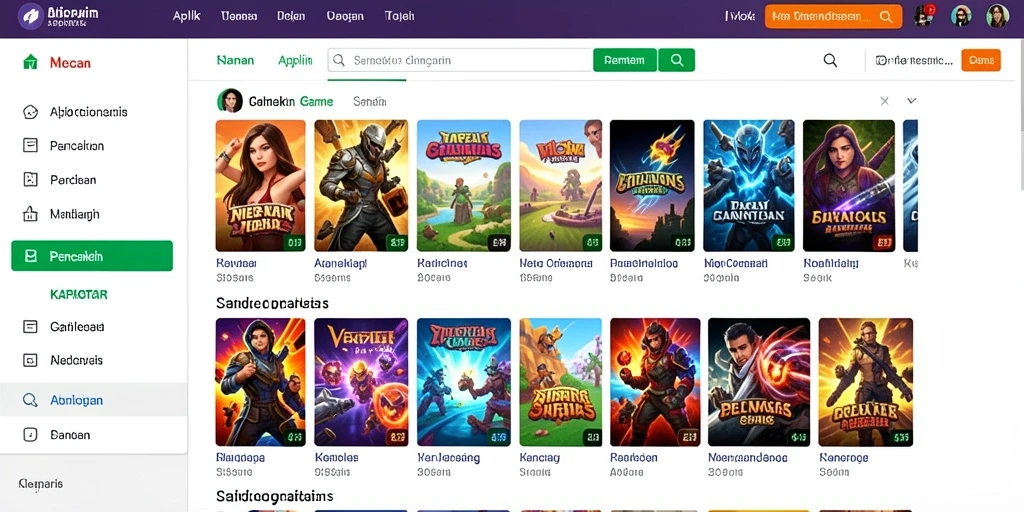
Task: Click the bag icon beside Maniiangh
Action: pyautogui.click(x=30, y=214)
